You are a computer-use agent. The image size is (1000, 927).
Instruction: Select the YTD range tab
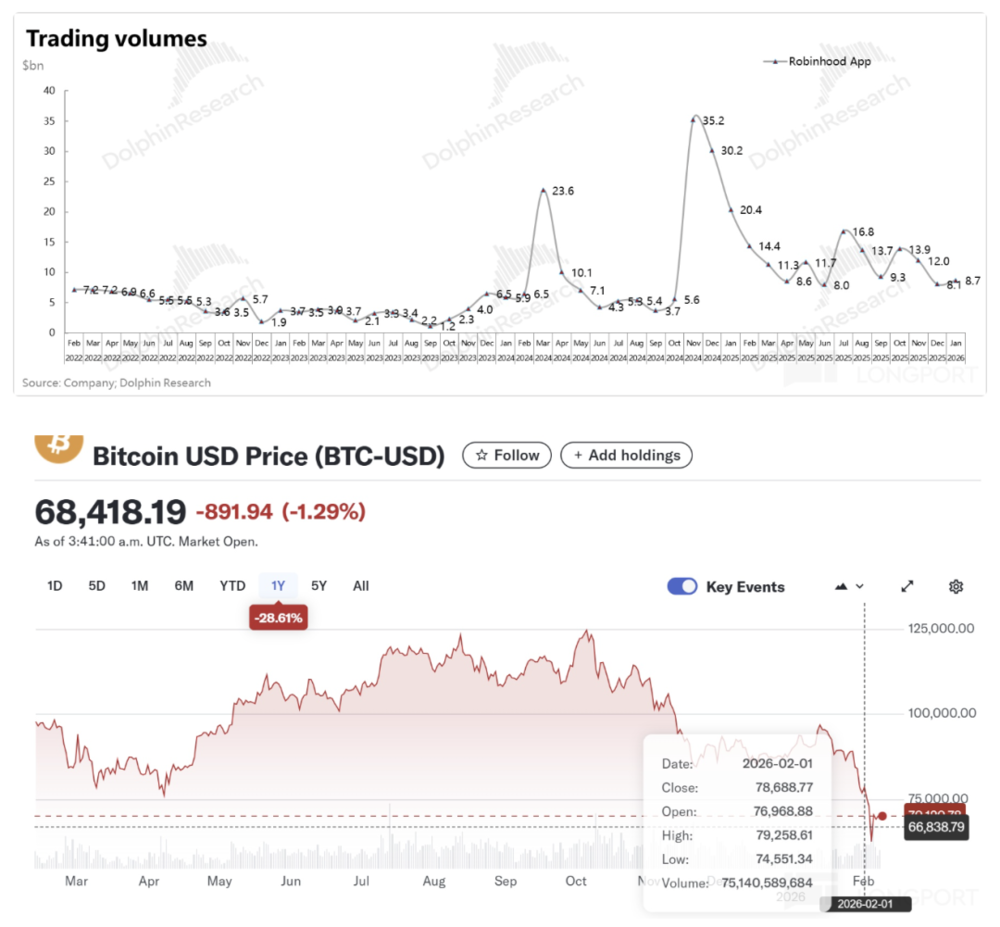232,586
